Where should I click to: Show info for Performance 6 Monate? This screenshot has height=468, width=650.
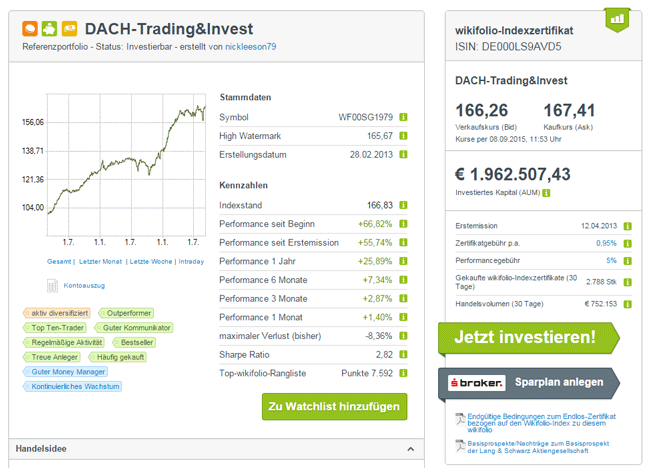point(403,280)
